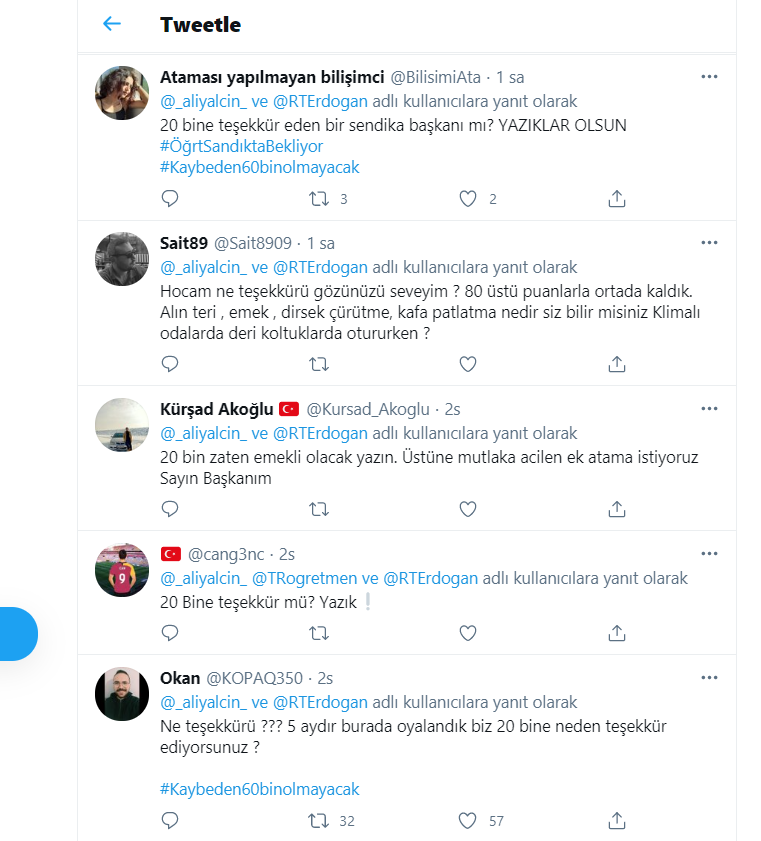Open #Kaybeden60binolmayacak hashtag in Okan's tweet
The width and height of the screenshot is (761, 841).
point(260,789)
